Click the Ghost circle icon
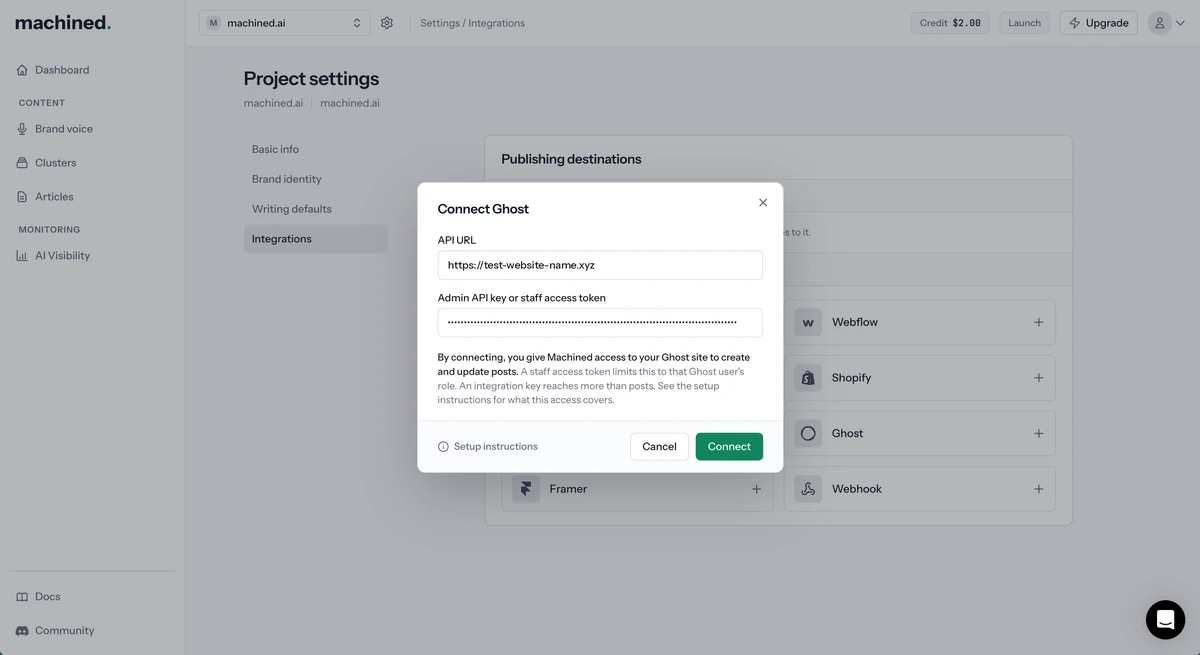This screenshot has height=655, width=1200. click(x=808, y=433)
